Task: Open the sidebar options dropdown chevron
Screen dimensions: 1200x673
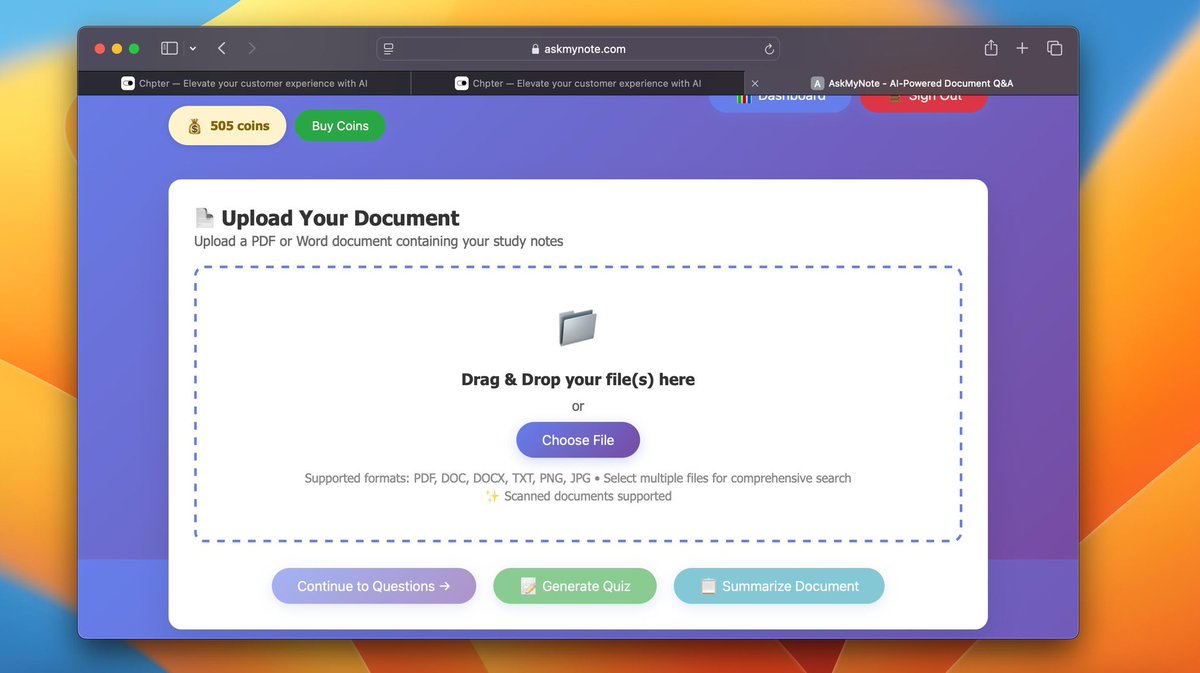Action: click(x=193, y=48)
